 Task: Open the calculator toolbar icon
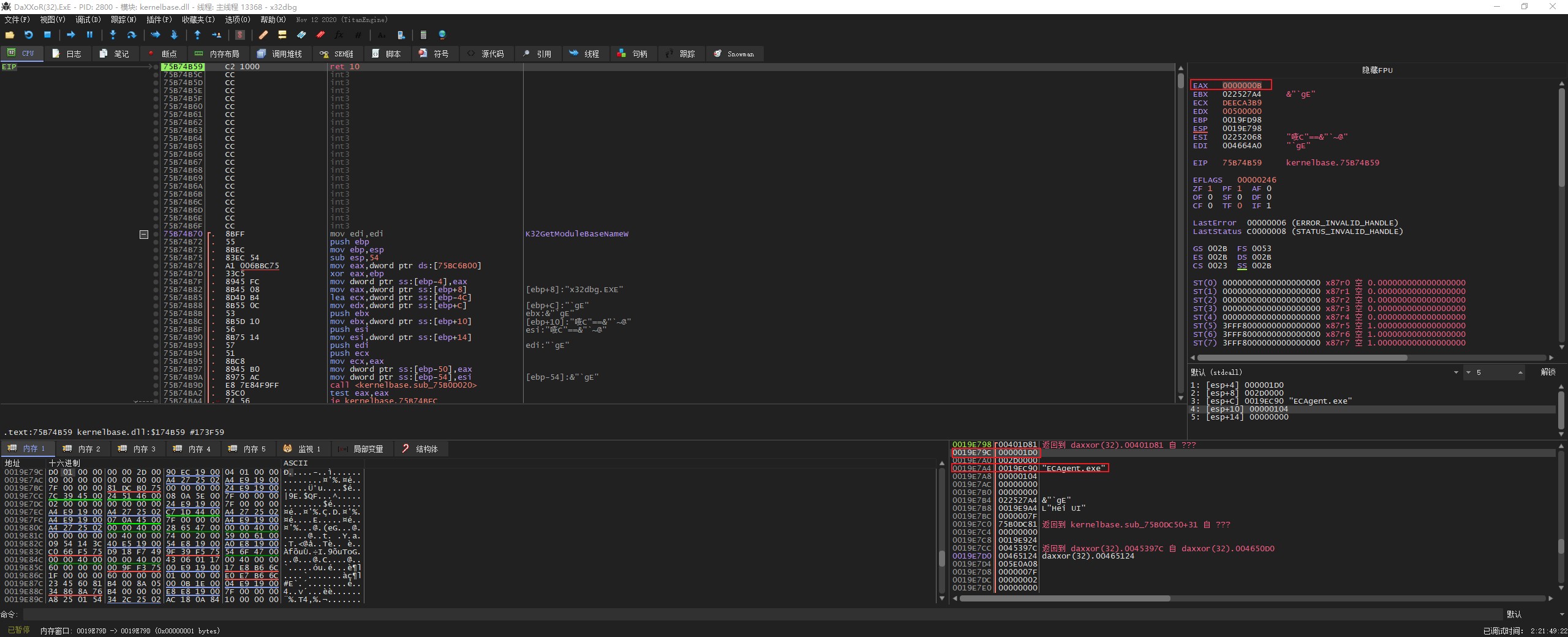pos(423,35)
